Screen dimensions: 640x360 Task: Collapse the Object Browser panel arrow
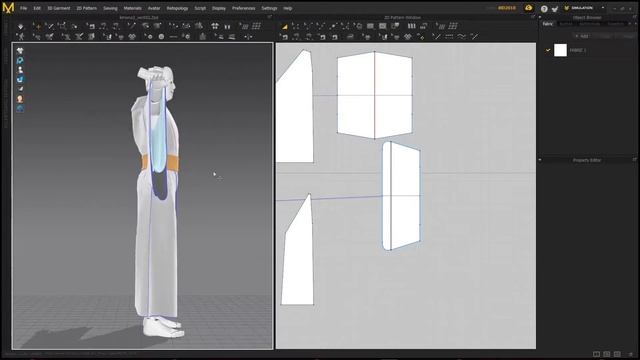pyautogui.click(x=540, y=18)
